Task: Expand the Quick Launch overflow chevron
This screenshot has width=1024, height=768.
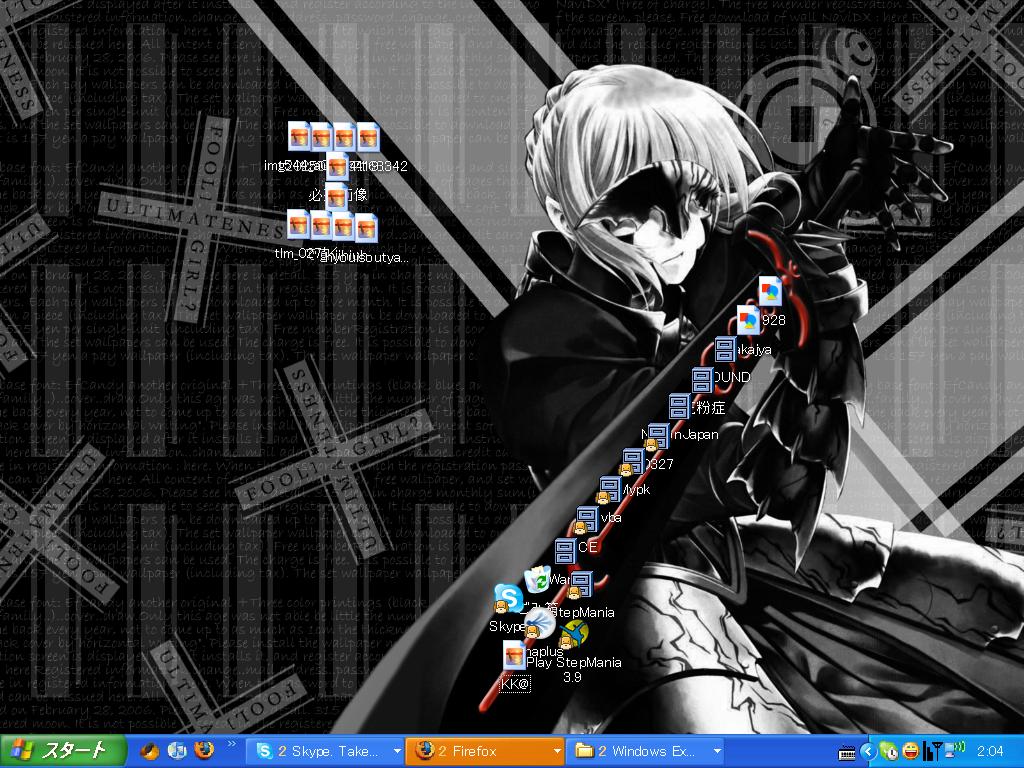Action: 231,744
